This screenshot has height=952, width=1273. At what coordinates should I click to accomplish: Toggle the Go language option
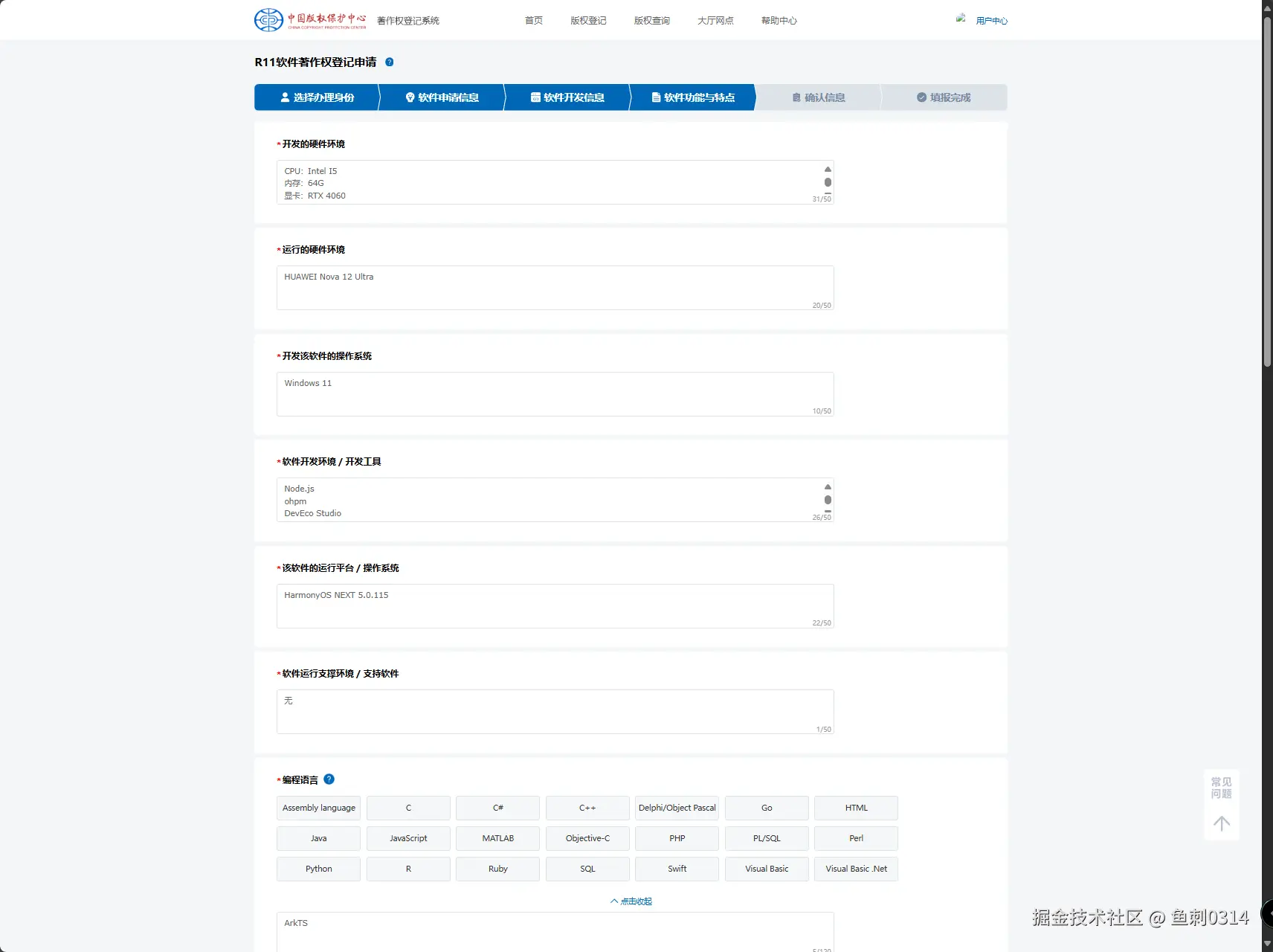tap(767, 808)
